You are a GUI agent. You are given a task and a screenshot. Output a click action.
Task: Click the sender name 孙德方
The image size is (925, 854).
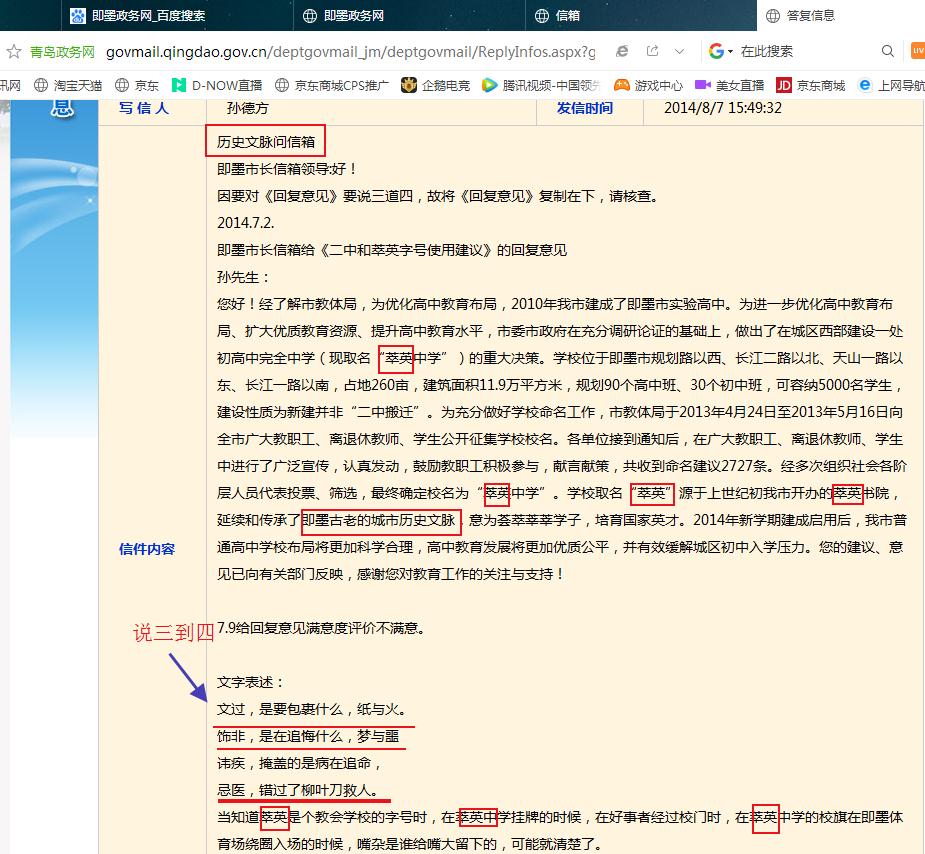coord(248,108)
